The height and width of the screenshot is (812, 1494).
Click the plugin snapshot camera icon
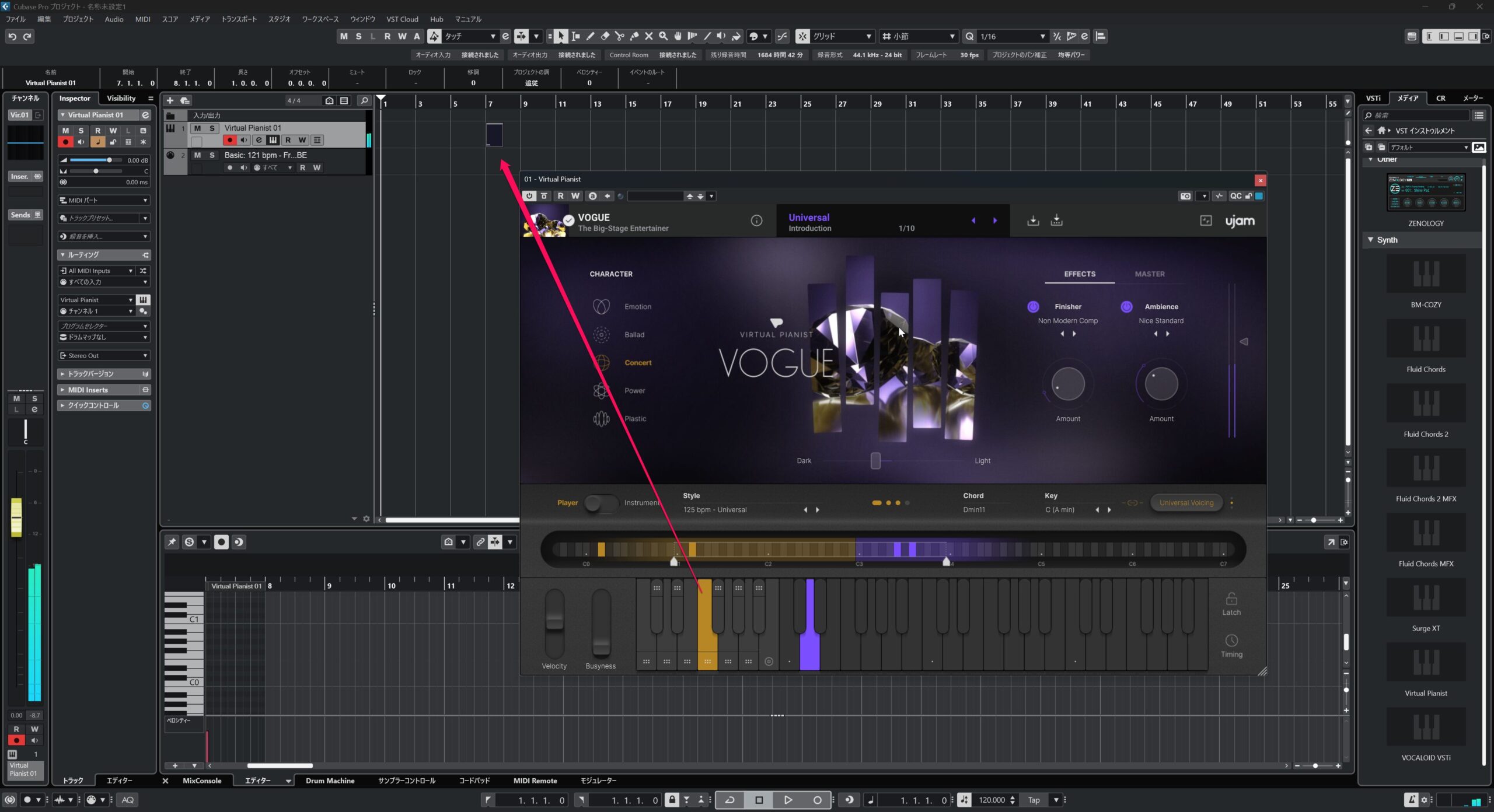click(1185, 196)
